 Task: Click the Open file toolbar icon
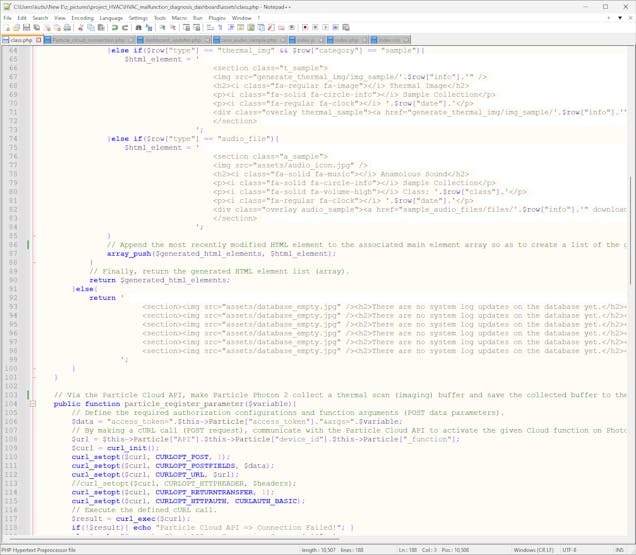click(18, 29)
